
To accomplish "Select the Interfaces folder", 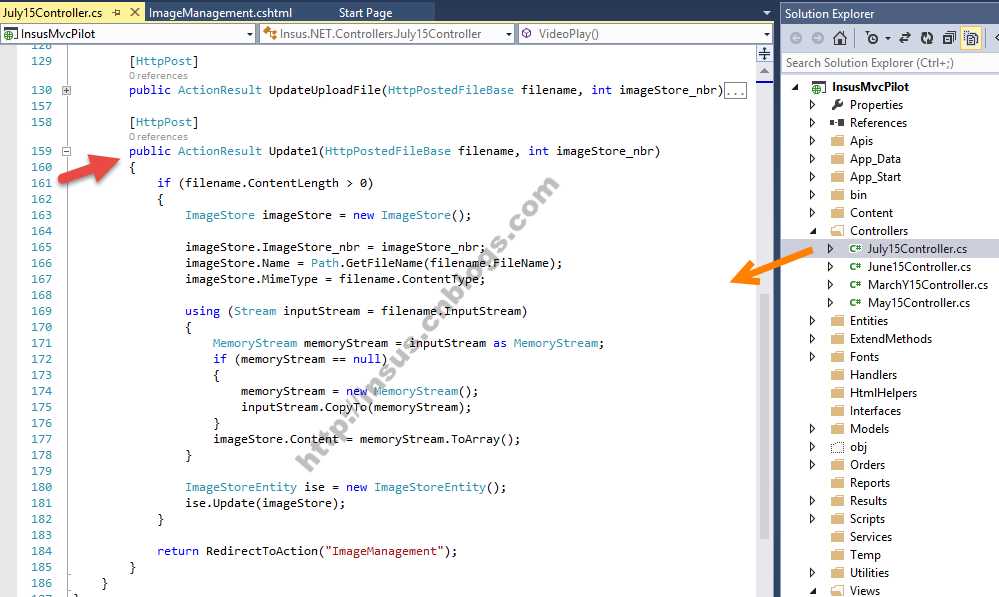I will point(875,411).
